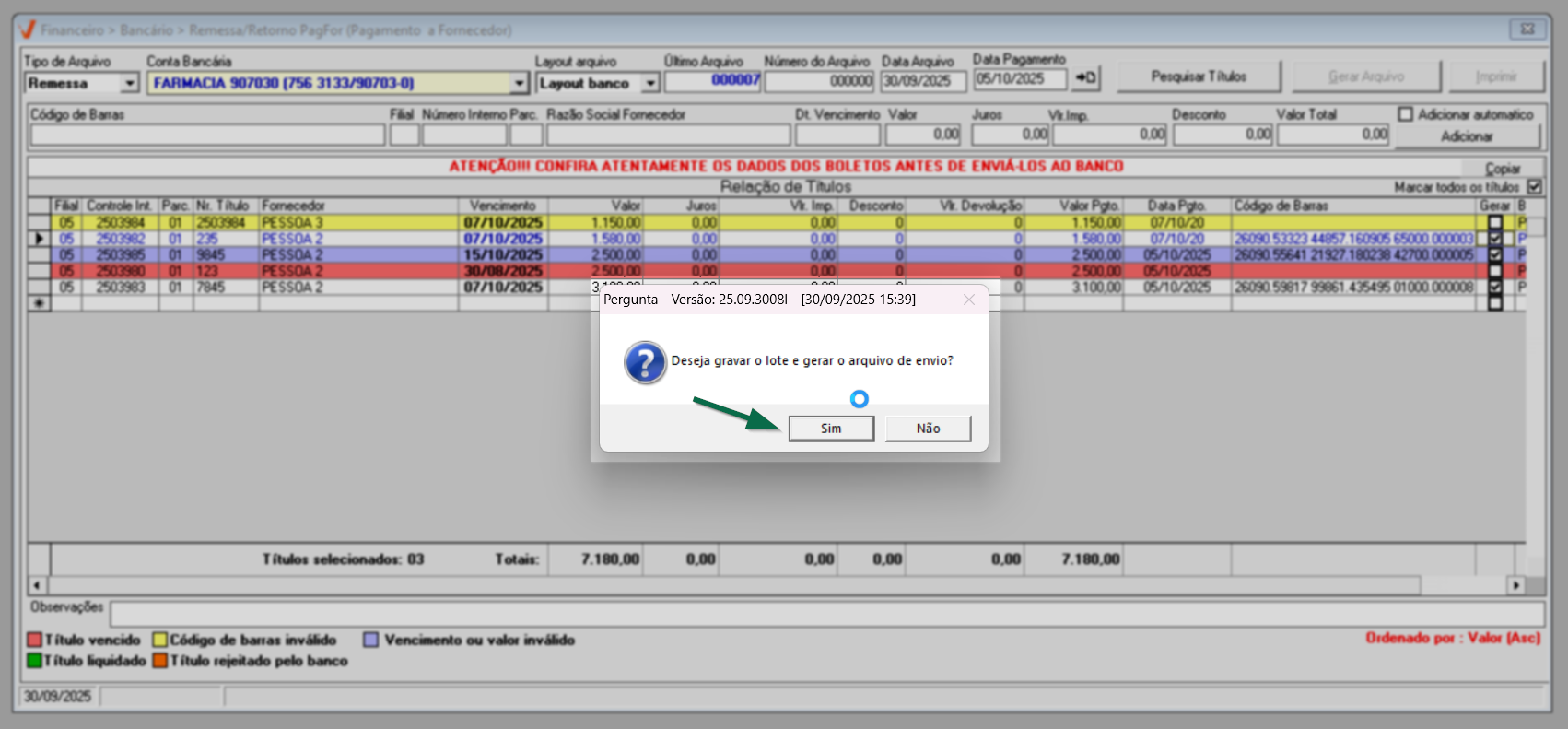Image resolution: width=1568 pixels, height=729 pixels.
Task: Close the Pergunta dialog with the X
Action: tap(968, 300)
